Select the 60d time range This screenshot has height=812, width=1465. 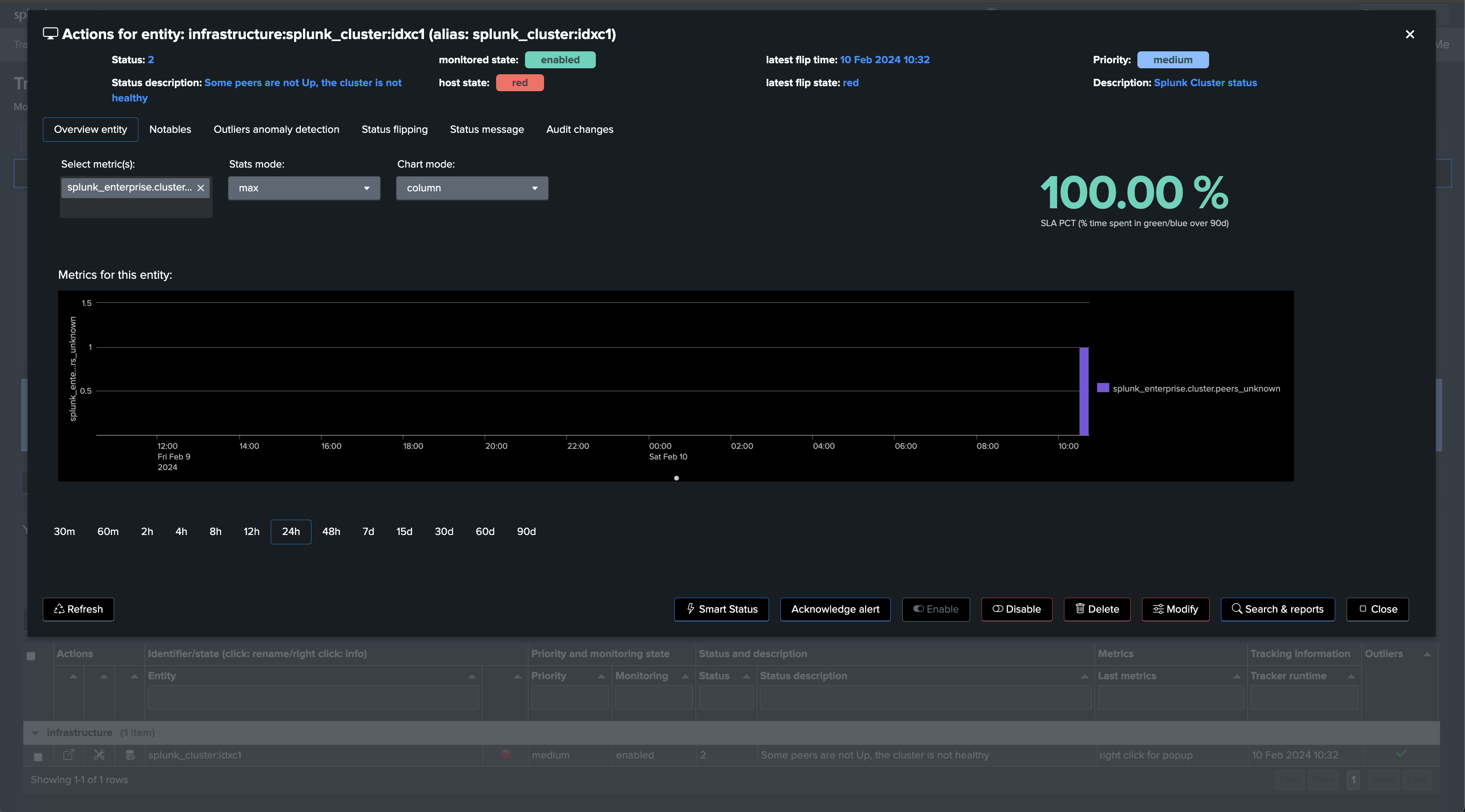tap(485, 532)
